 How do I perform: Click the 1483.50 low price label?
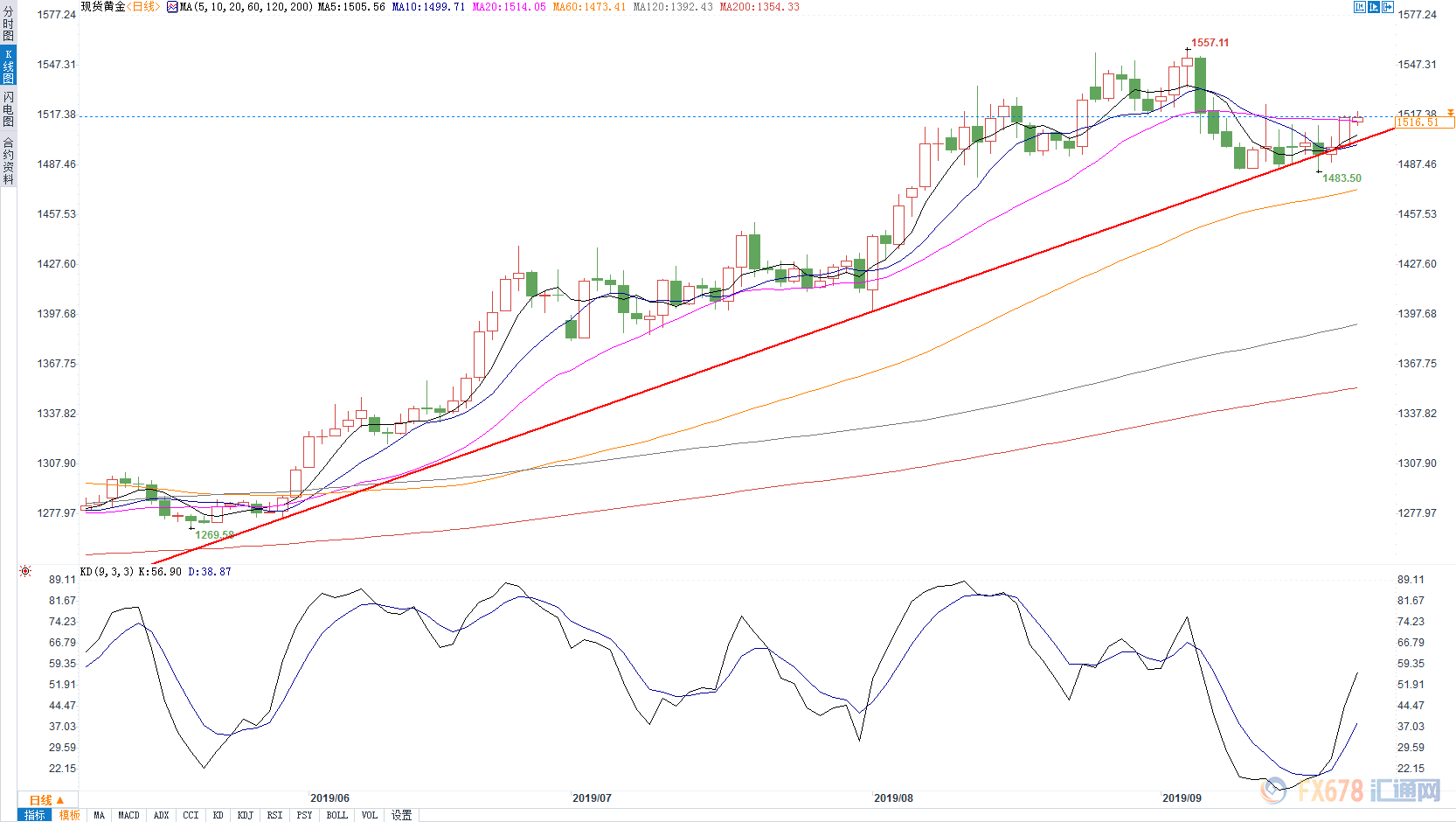coord(1342,178)
